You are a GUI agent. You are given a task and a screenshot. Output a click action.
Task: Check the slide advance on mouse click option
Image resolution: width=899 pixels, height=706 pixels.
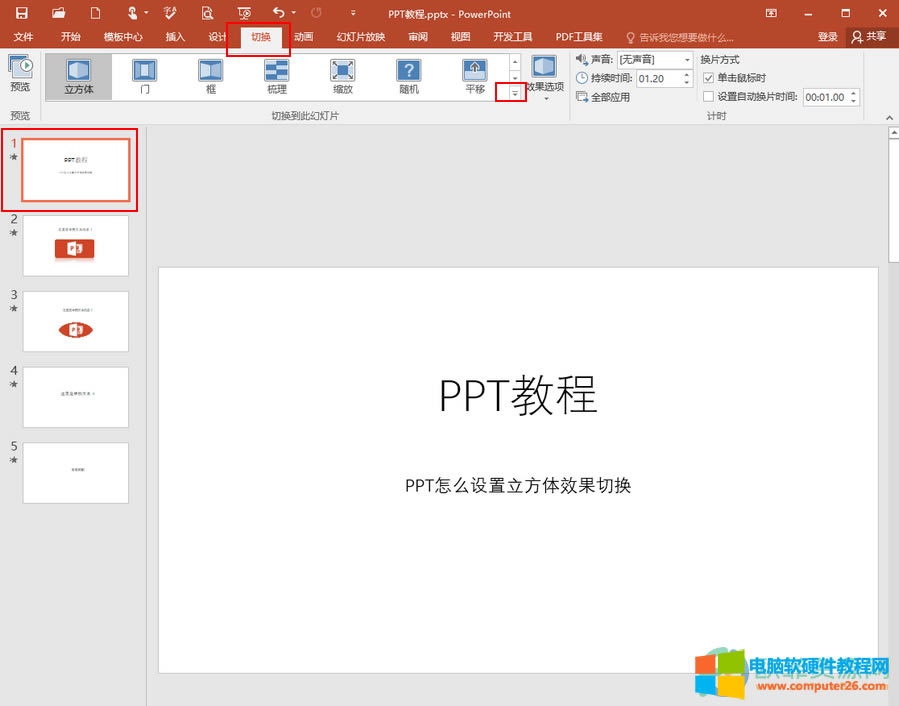pyautogui.click(x=708, y=78)
